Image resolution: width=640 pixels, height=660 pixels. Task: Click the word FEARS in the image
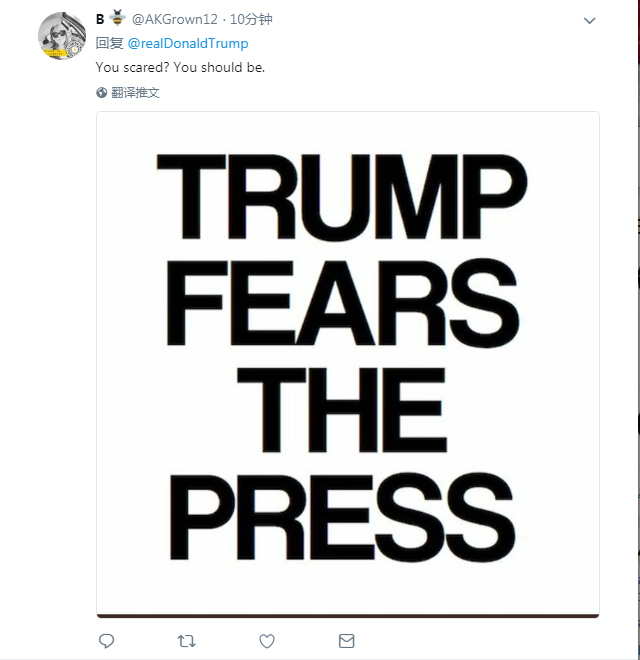pos(342,303)
